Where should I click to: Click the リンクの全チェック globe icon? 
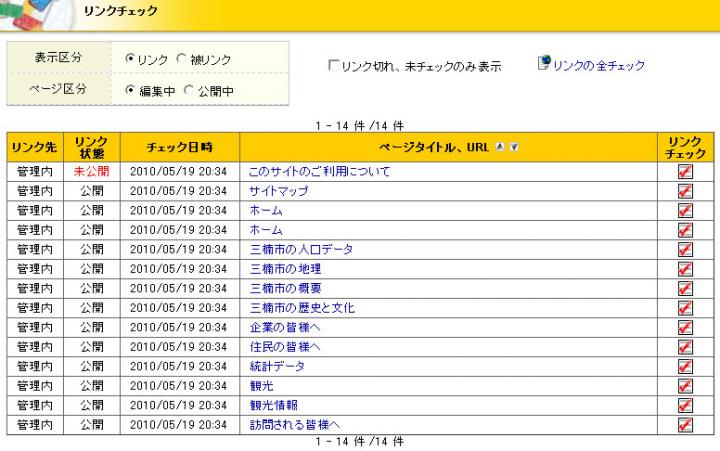(x=545, y=65)
